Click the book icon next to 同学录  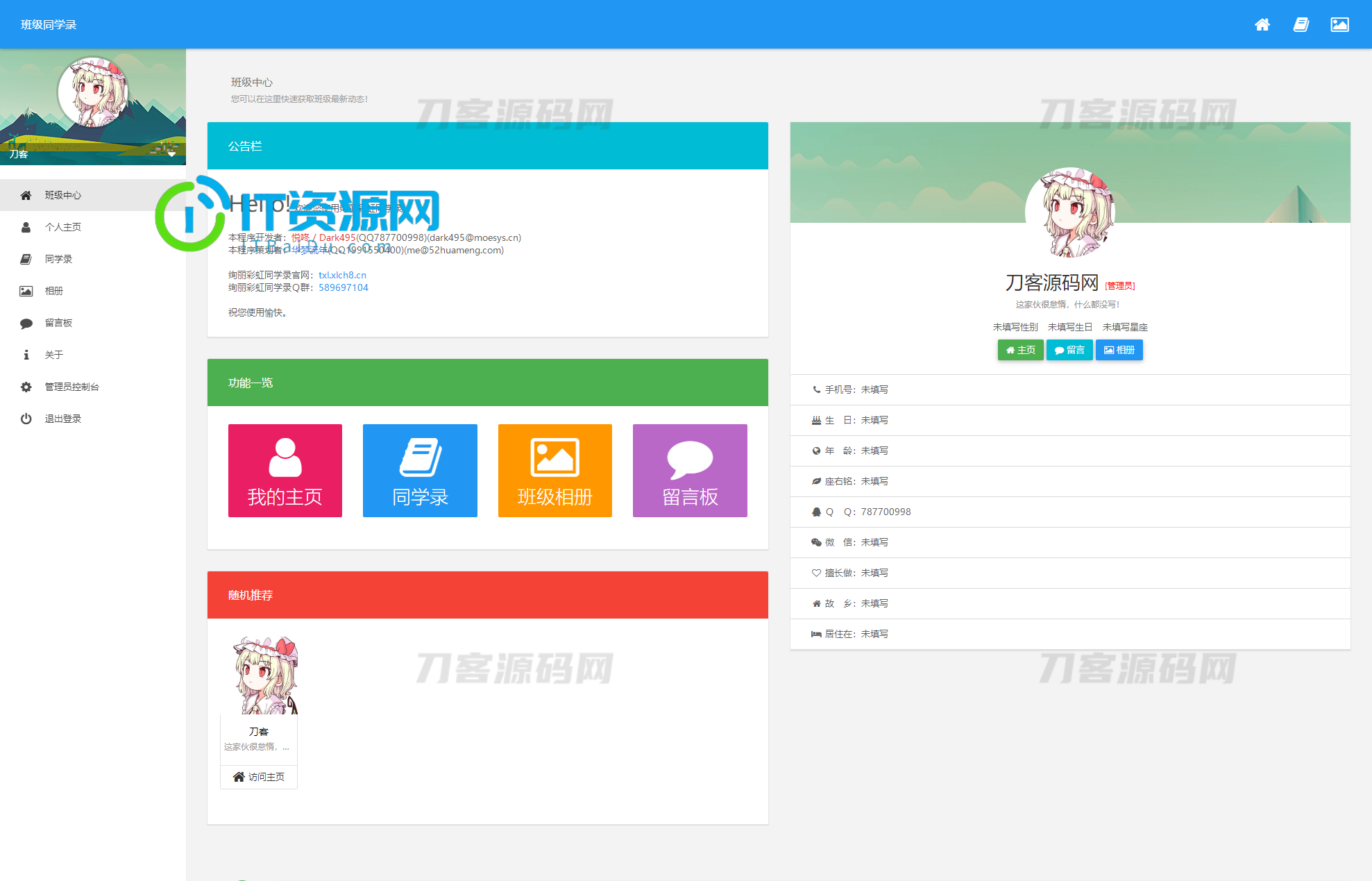coord(26,259)
